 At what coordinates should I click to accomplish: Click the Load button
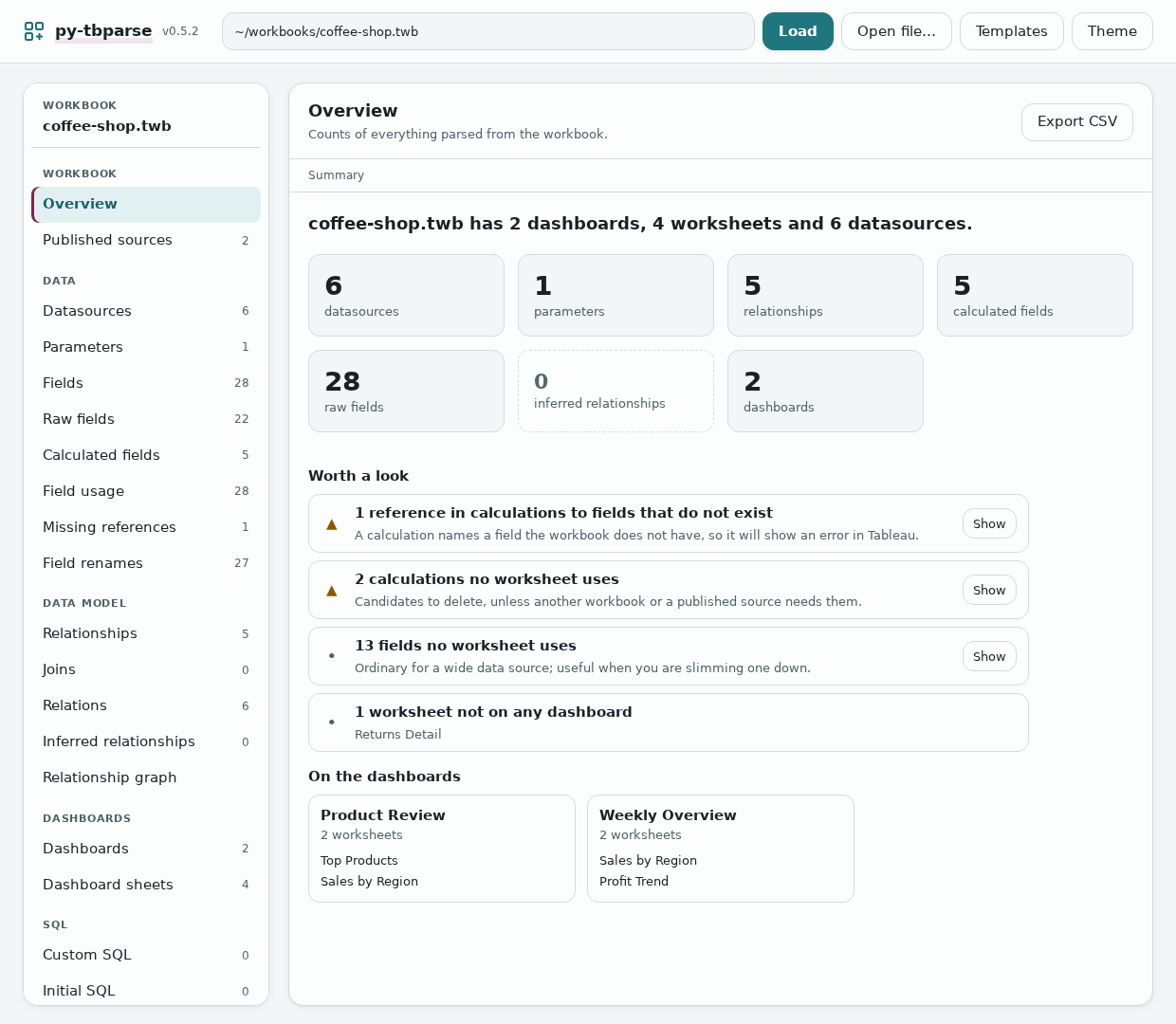coord(798,31)
